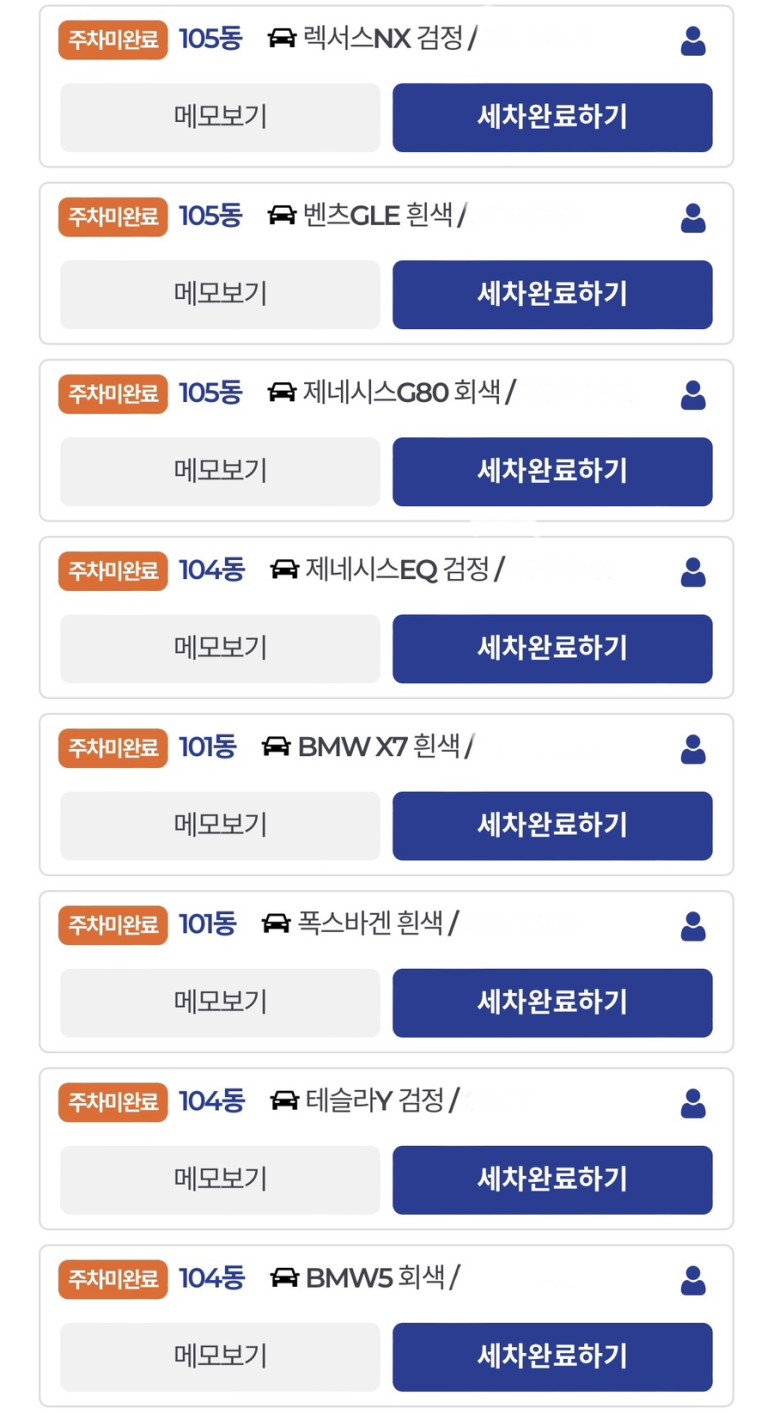Screen dimensions: 773x1414
Task: Click the 주차미완료 badge on 테슬라Y card
Action: pos(113,1102)
